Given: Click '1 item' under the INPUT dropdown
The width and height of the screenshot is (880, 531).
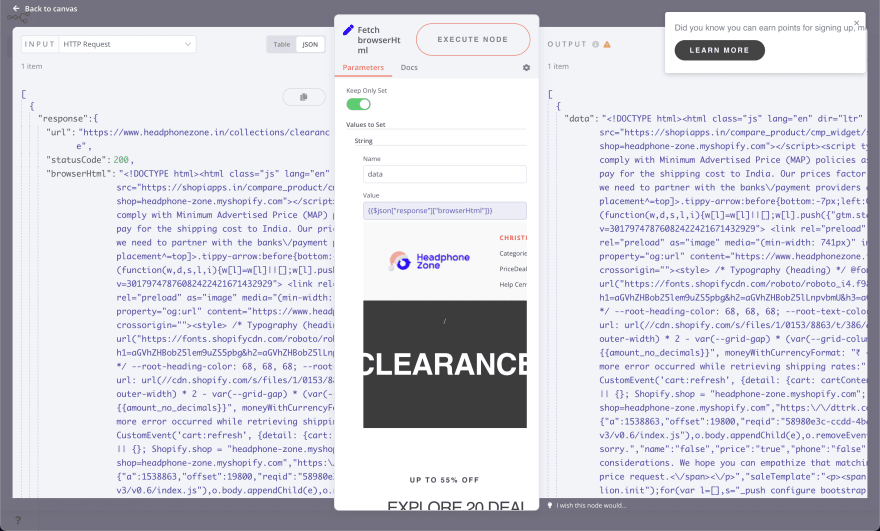Looking at the screenshot, I should (32, 66).
